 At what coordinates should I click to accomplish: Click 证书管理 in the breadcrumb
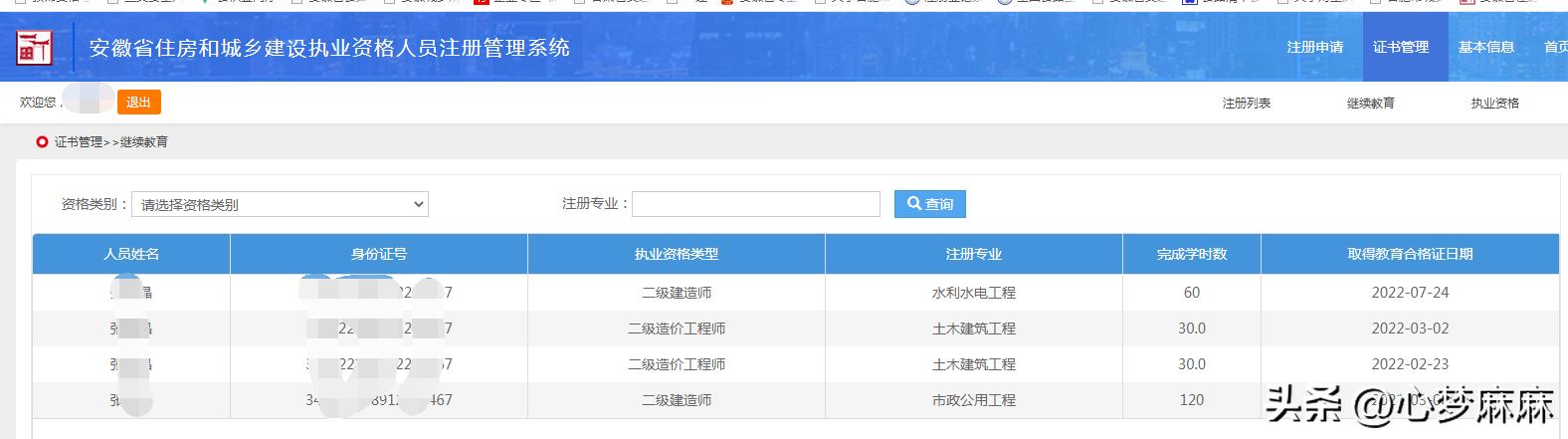(79, 142)
